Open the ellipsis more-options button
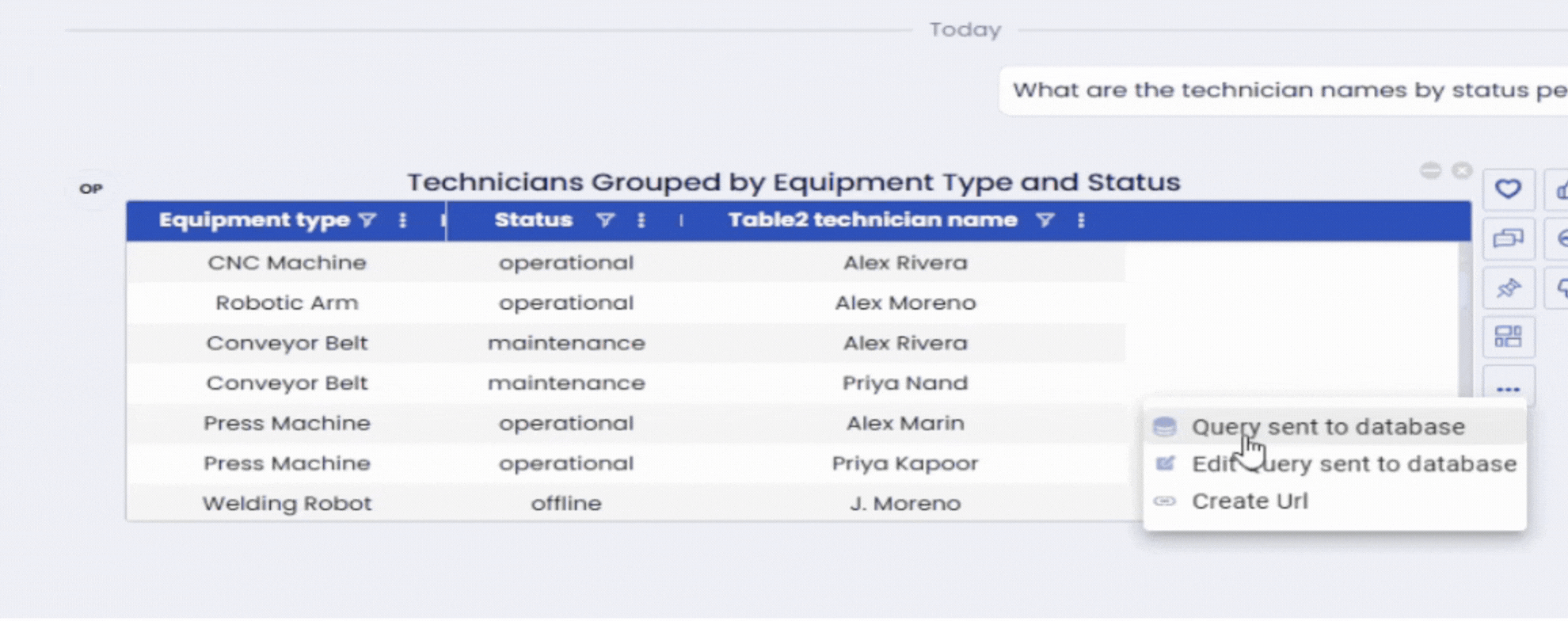The height and width of the screenshot is (621, 1568). tap(1508, 387)
